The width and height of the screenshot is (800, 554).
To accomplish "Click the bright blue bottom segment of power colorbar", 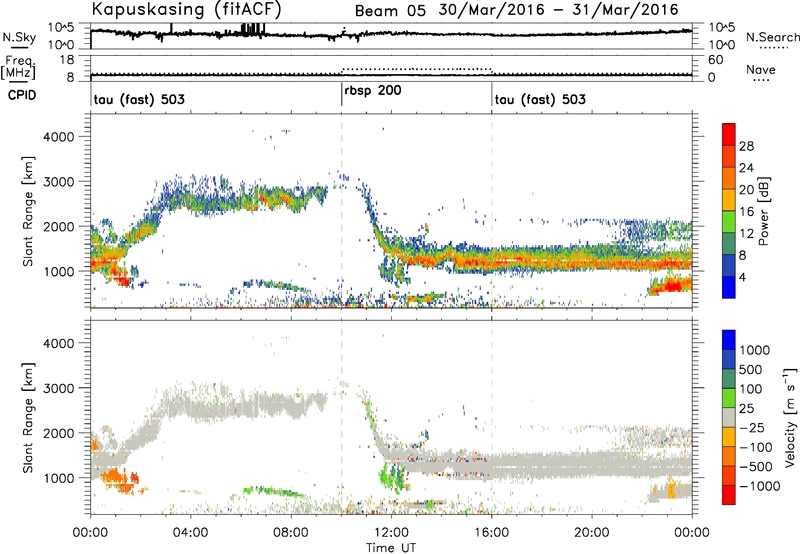I will point(729,287).
